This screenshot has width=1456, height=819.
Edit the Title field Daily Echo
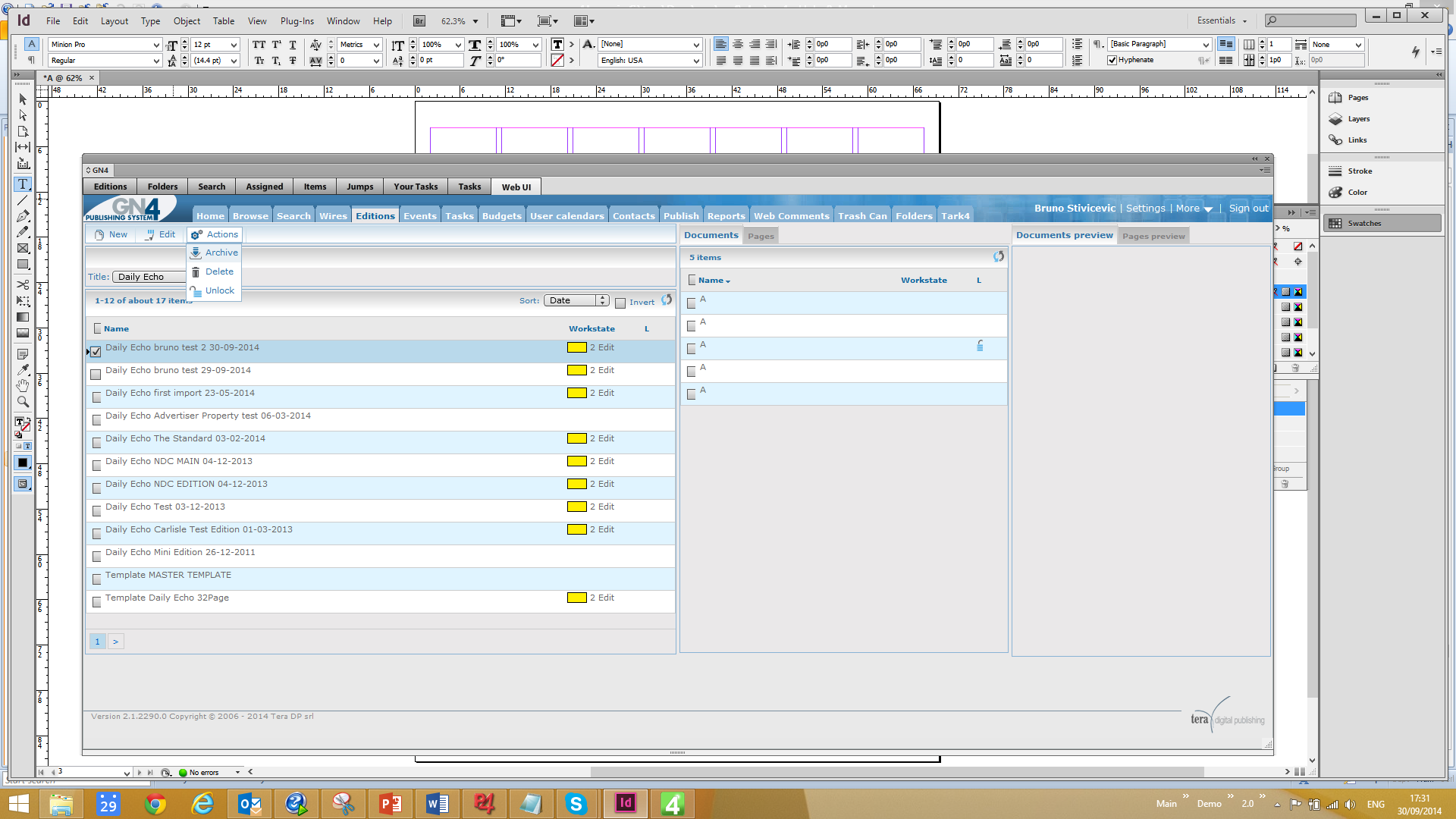click(x=149, y=277)
